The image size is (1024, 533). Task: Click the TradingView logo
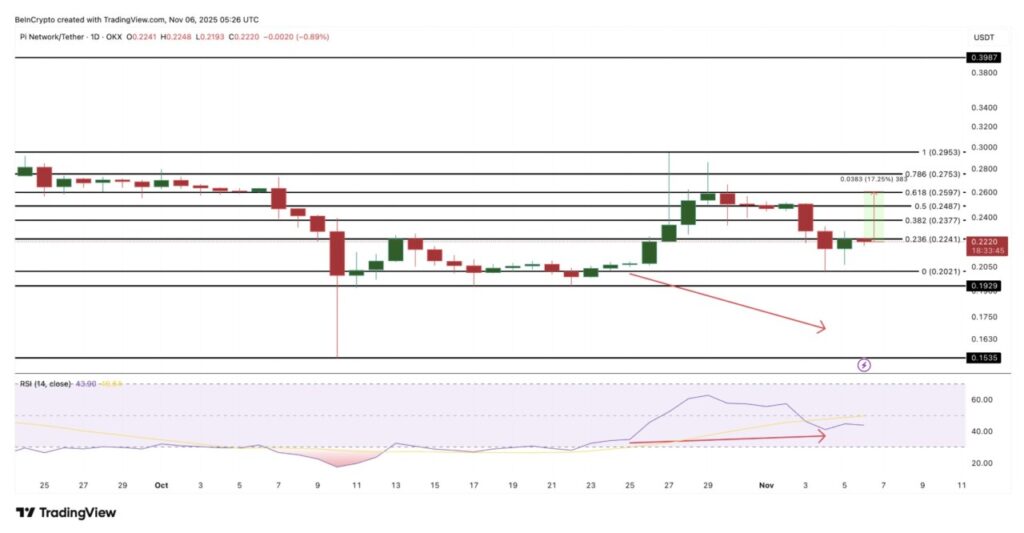pos(66,512)
